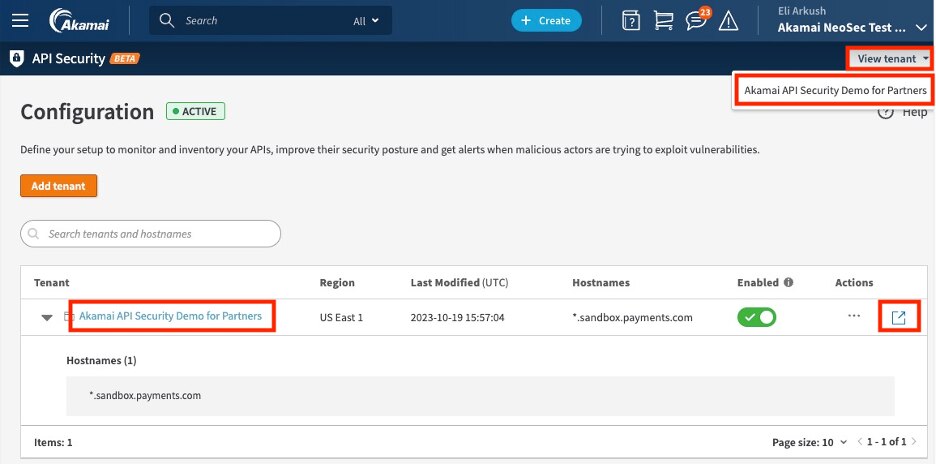936x464 pixels.
Task: Open the shopping cart icon
Action: coord(663,21)
